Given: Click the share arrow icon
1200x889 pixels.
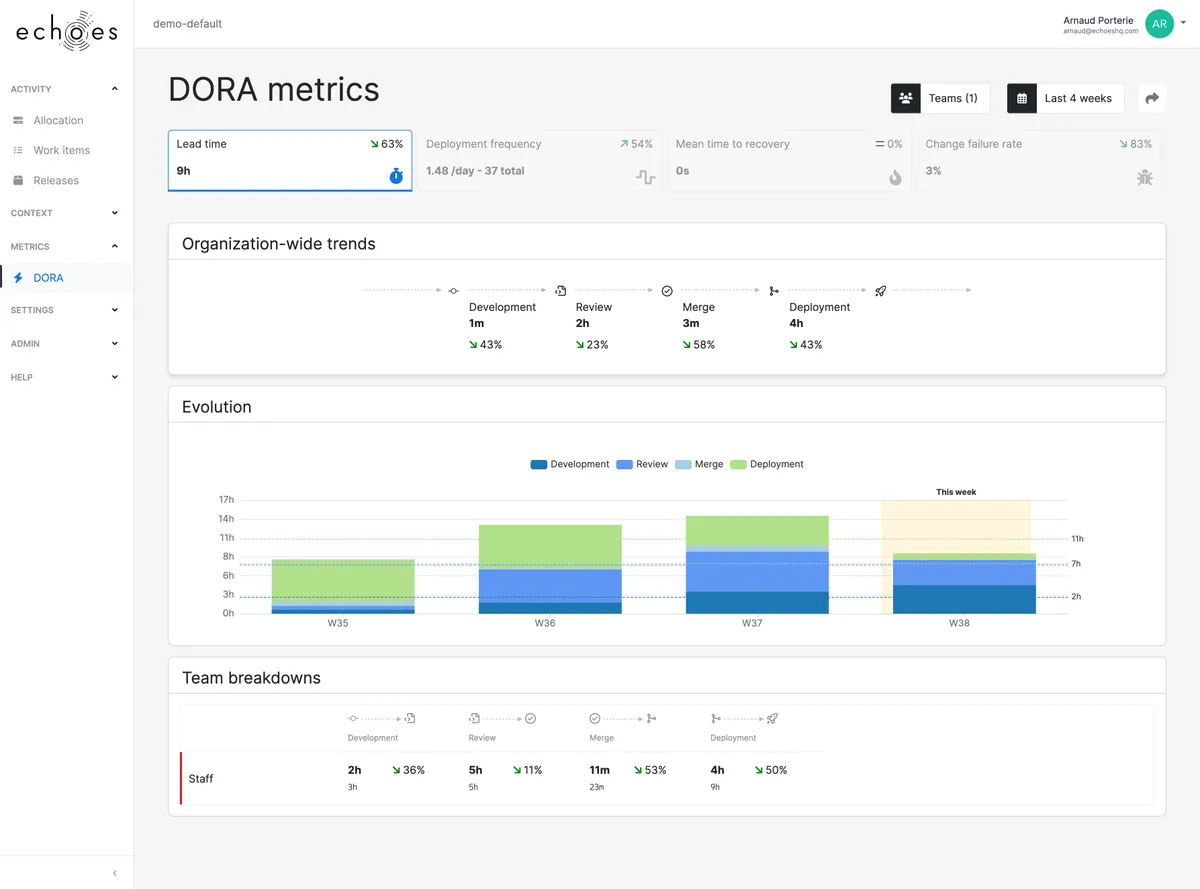Looking at the screenshot, I should click(1152, 98).
